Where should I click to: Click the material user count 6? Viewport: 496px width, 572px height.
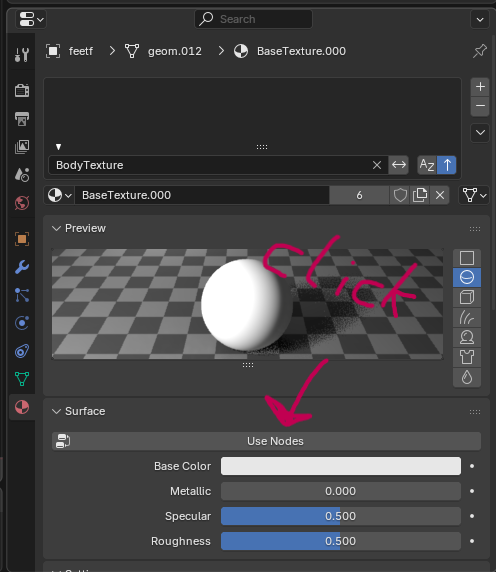(x=359, y=195)
